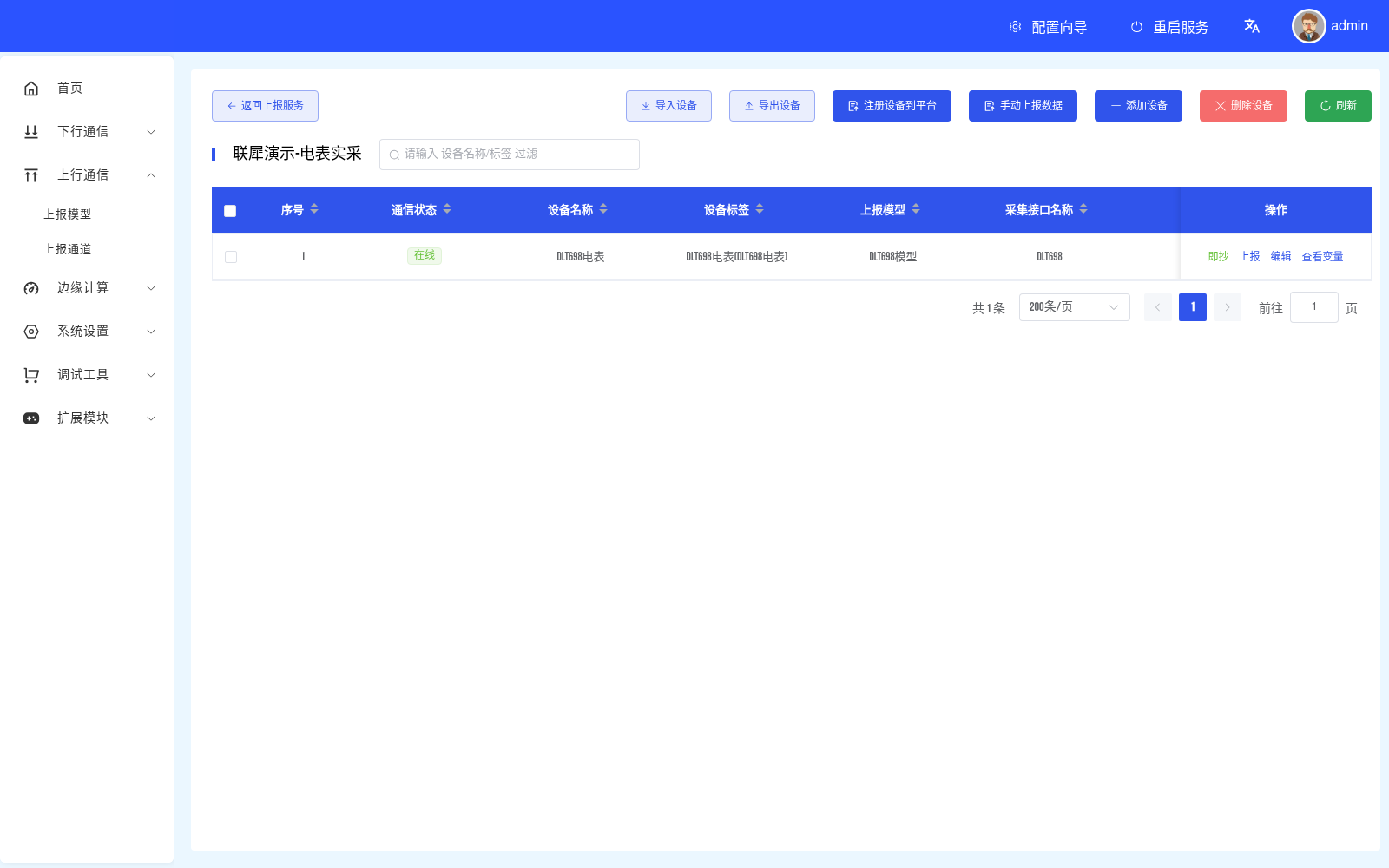The height and width of the screenshot is (868, 1389).
Task: Click the green 刷新 button
Action: (1338, 106)
